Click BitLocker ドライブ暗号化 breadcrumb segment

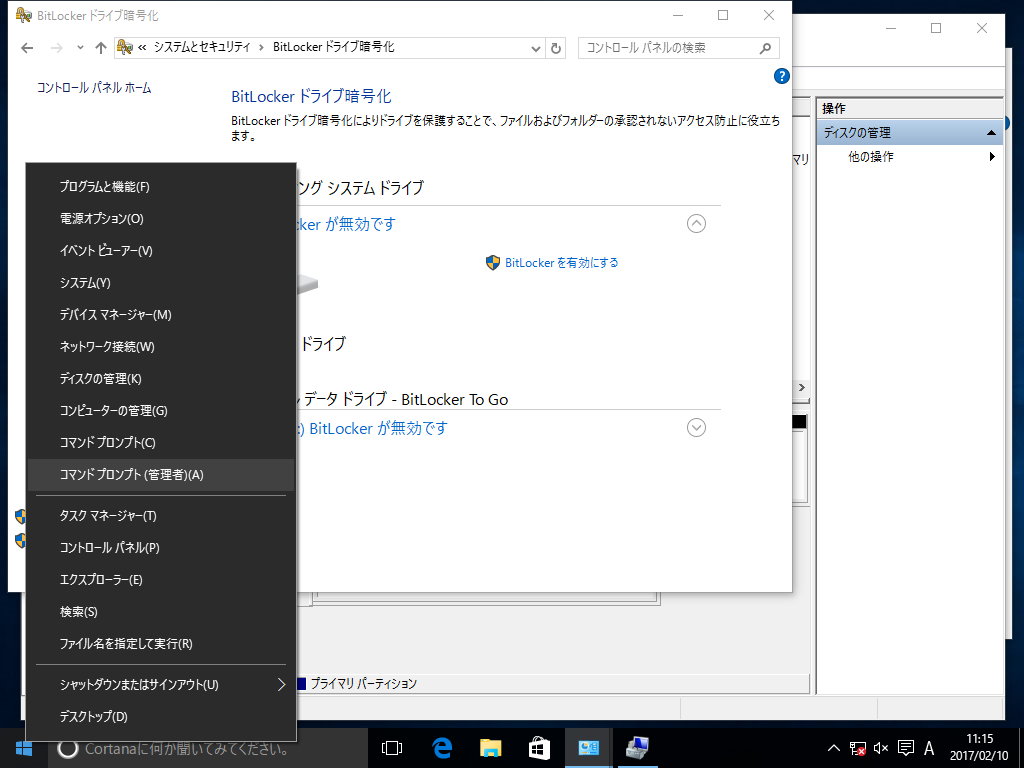click(x=334, y=47)
